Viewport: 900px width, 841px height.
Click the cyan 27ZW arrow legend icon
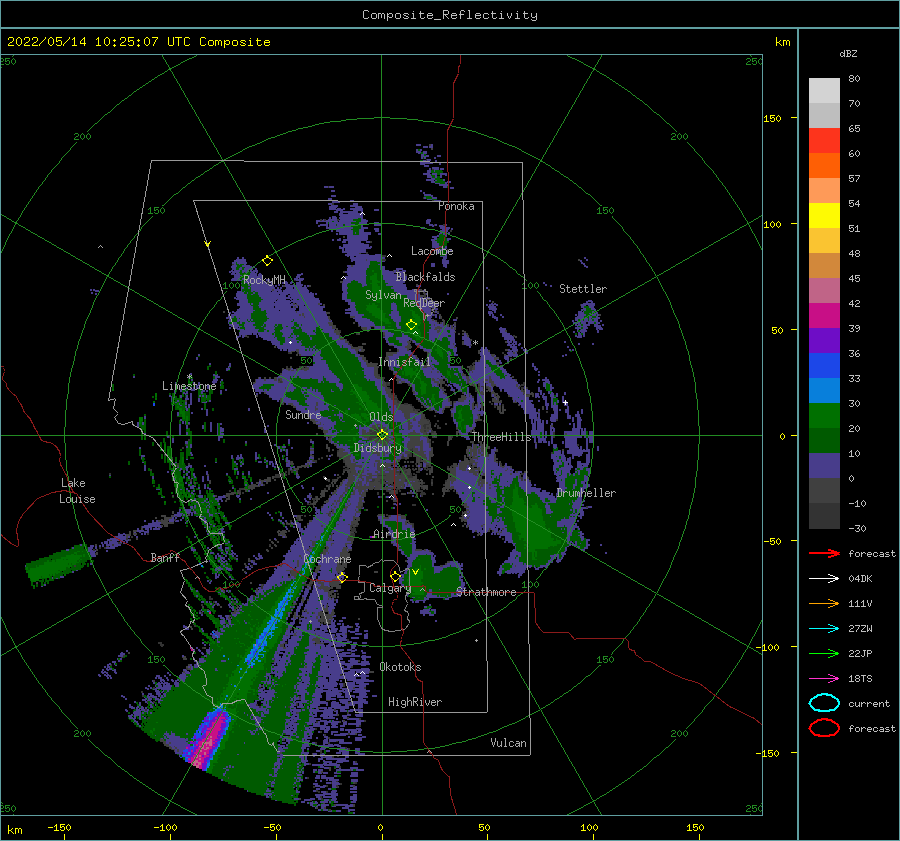coord(824,629)
